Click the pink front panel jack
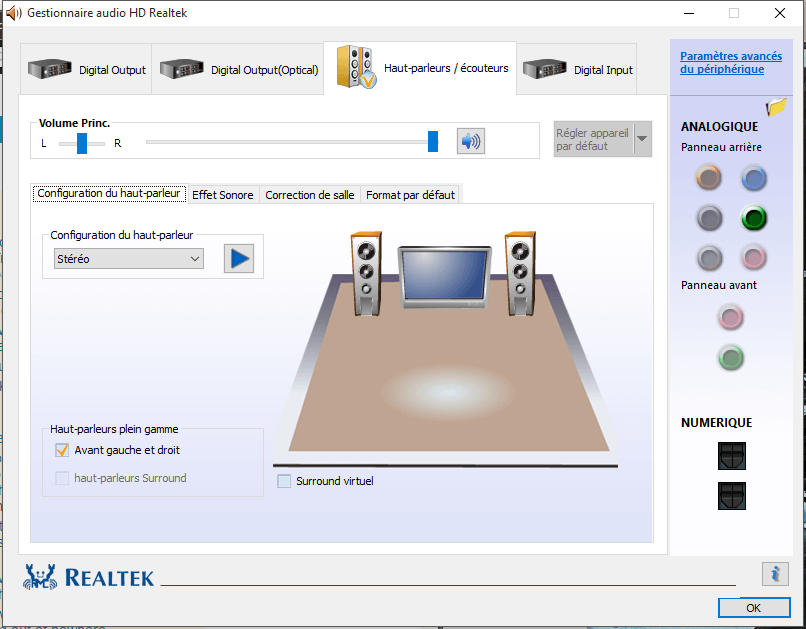The height and width of the screenshot is (629, 806). tap(730, 317)
